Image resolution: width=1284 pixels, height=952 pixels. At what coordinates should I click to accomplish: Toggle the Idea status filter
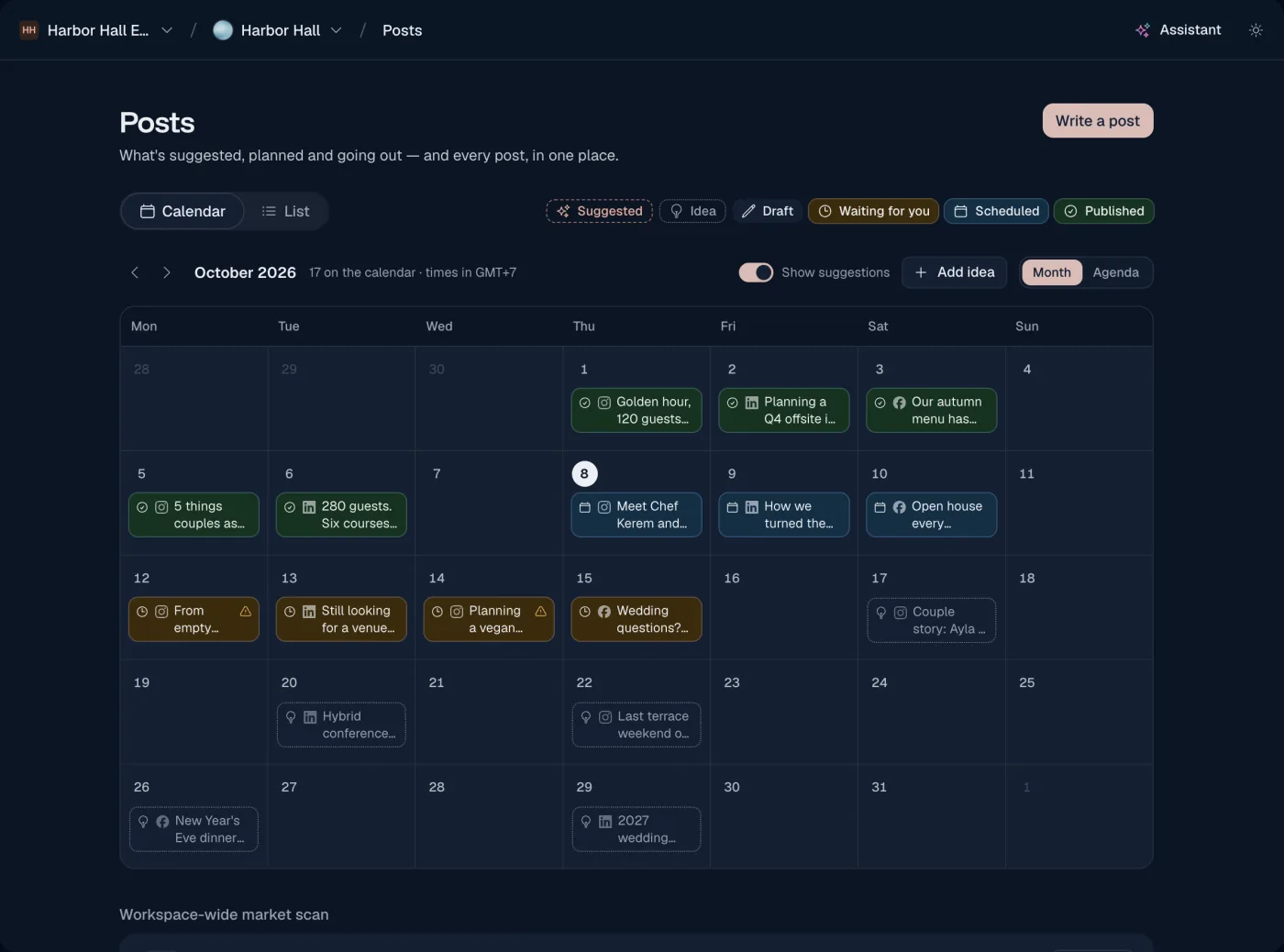coord(692,211)
